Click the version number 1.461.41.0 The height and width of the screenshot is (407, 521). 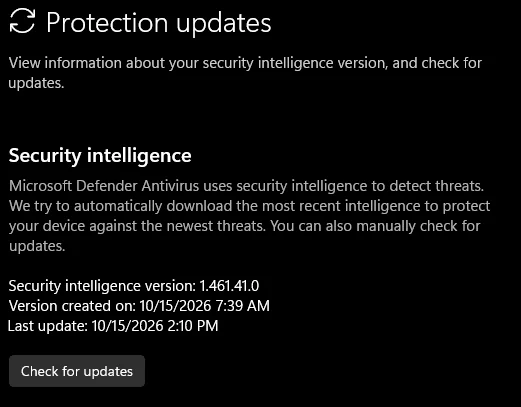[229, 286]
